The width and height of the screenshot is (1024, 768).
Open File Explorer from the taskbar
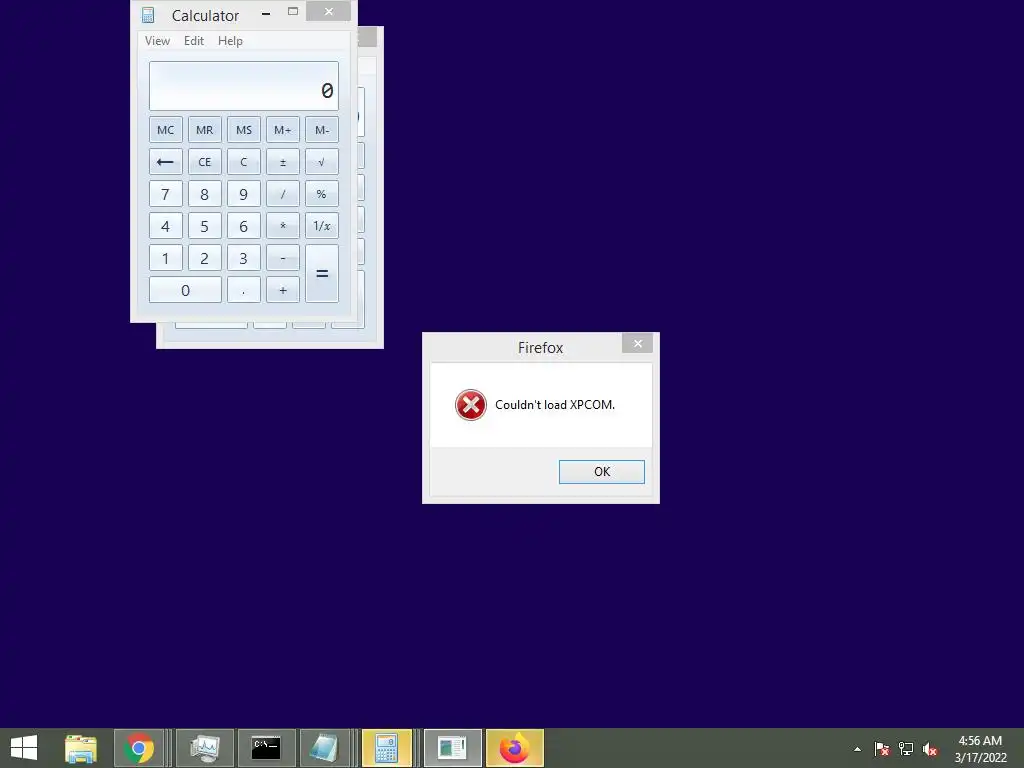click(81, 748)
